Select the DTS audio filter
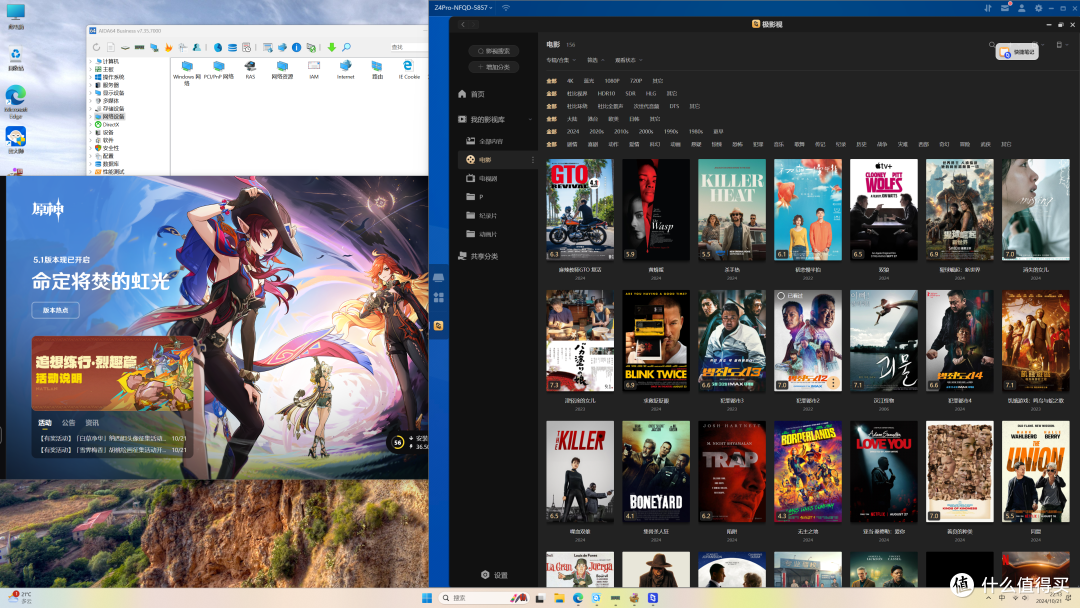 click(674, 107)
